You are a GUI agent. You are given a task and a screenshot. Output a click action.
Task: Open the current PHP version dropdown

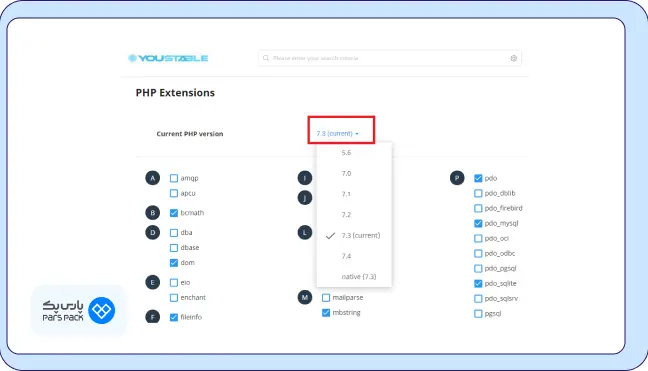point(338,133)
